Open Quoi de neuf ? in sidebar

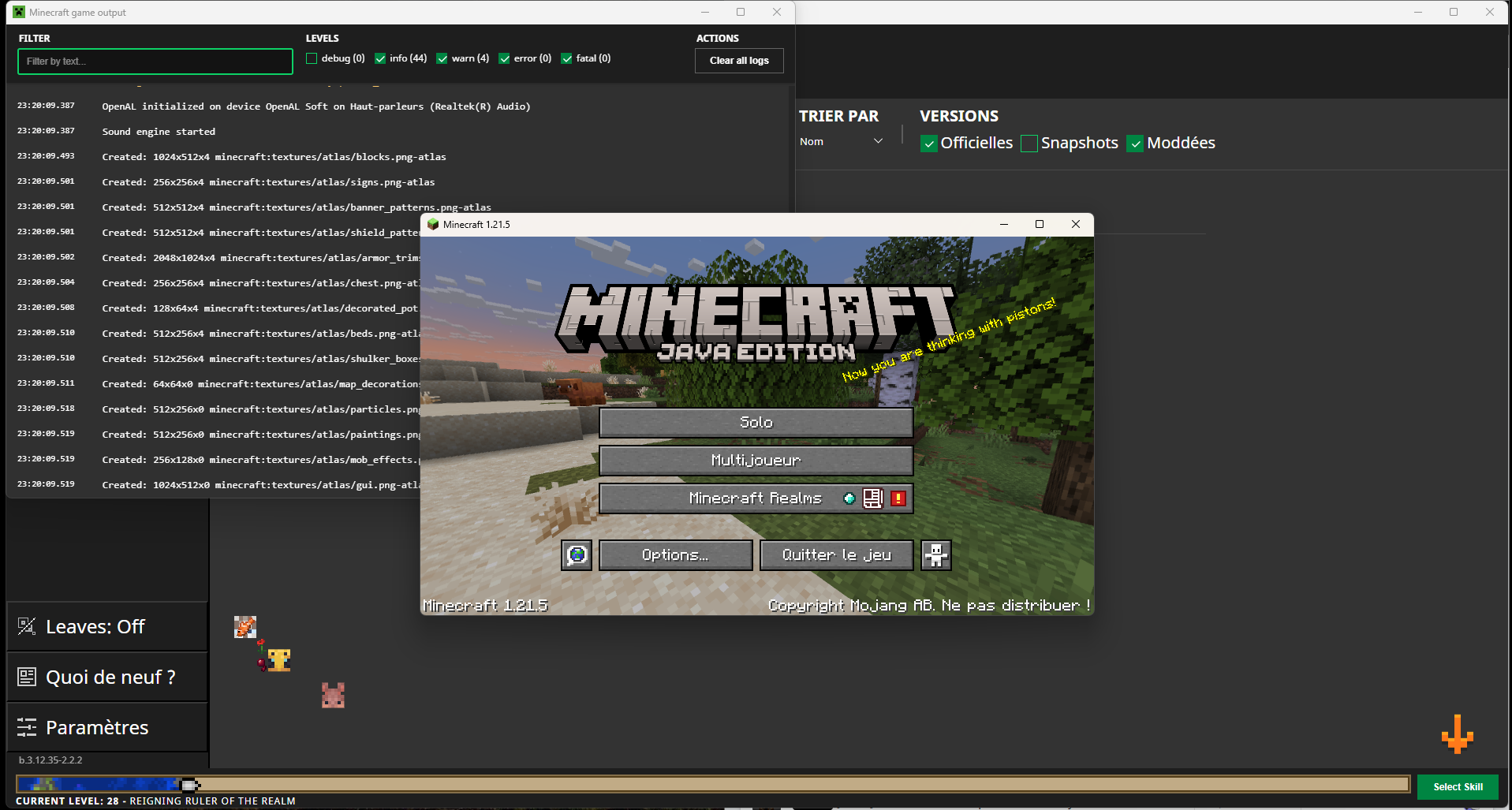tap(107, 677)
